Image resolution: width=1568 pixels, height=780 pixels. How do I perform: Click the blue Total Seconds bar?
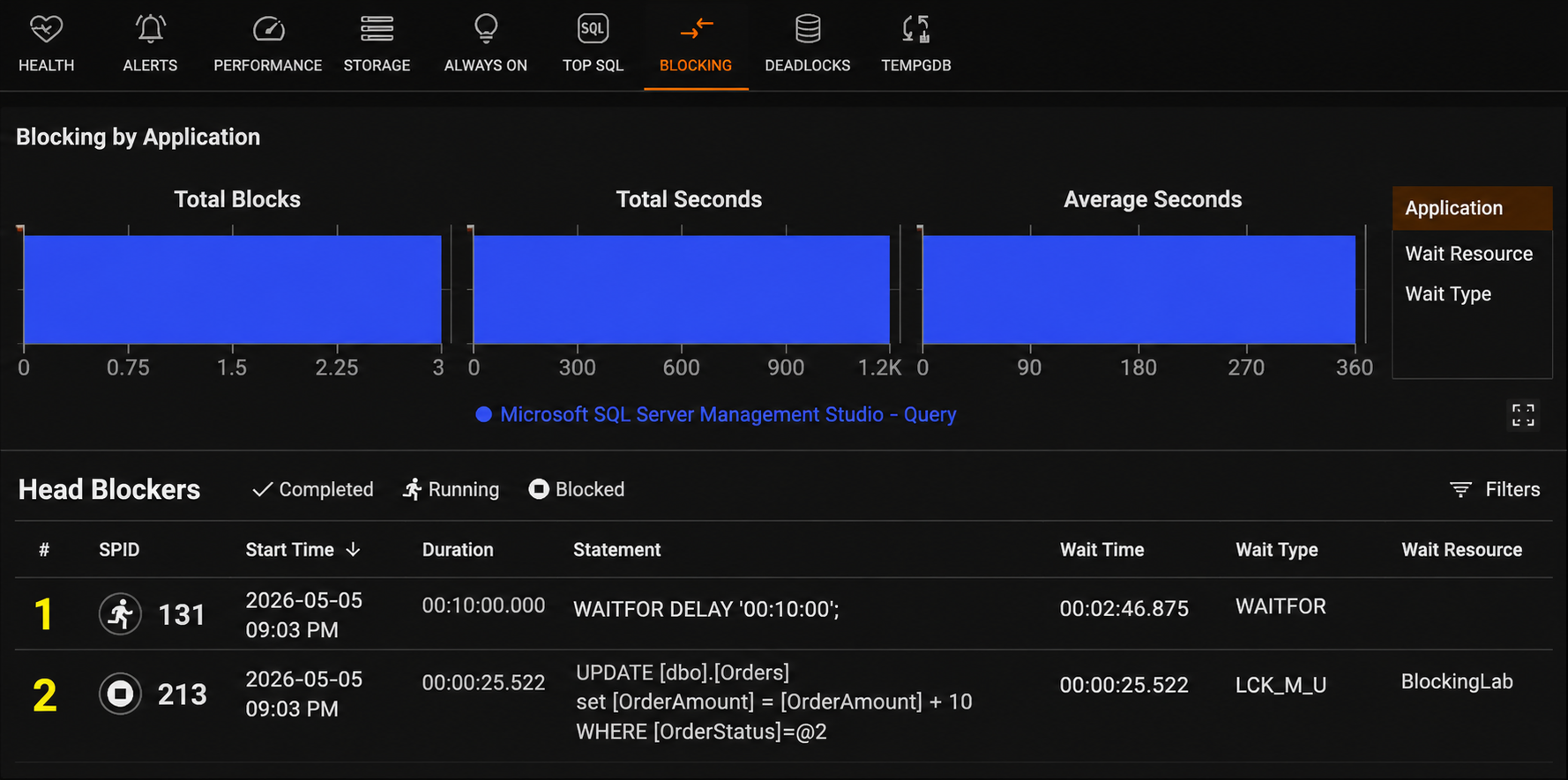coord(682,289)
